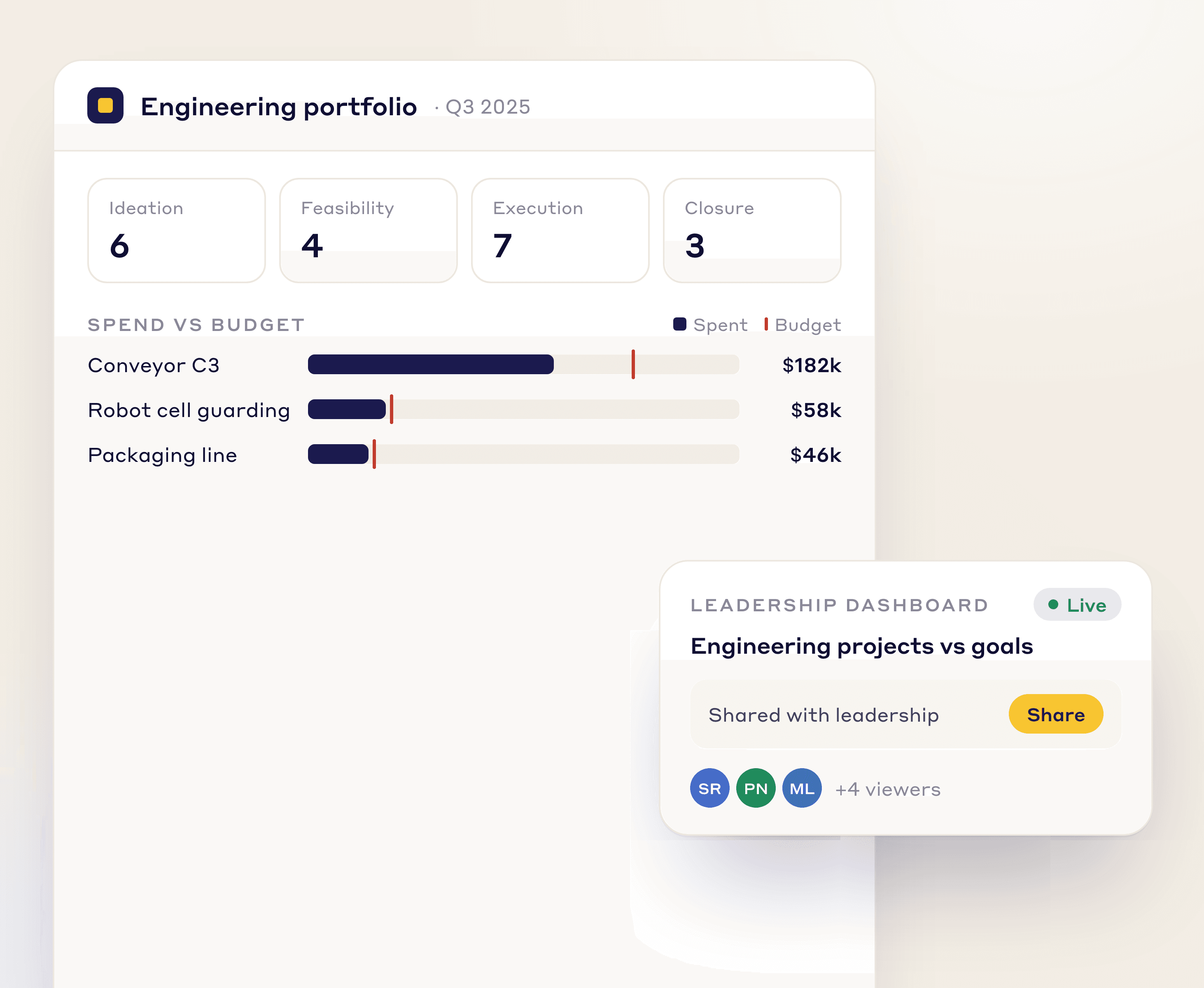Click the yellow-square app logo icon
Viewport: 1204px width, 988px height.
(x=105, y=105)
